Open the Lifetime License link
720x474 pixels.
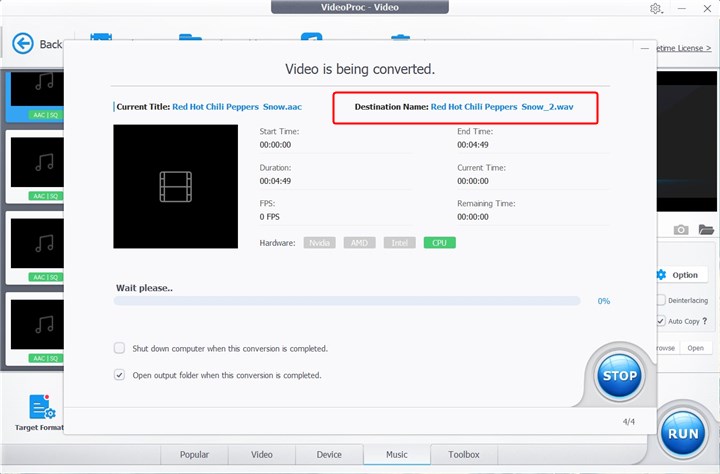tap(684, 48)
